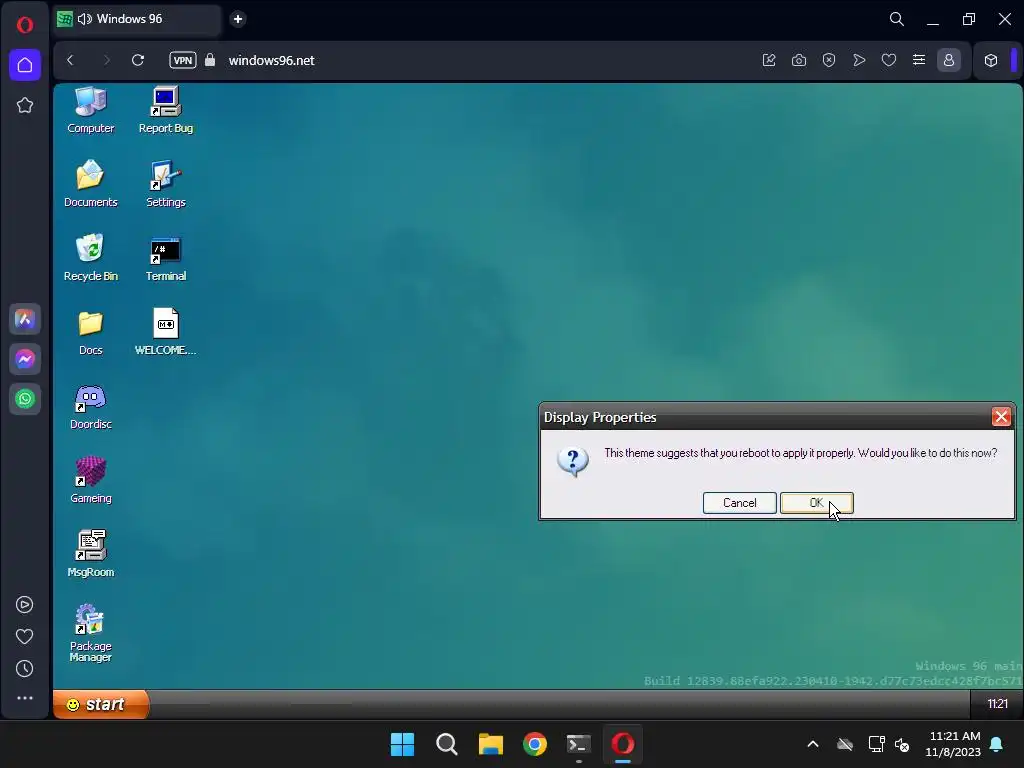Screen dimensions: 1024x768
Task: Open the Windows 11 Start button
Action: (402, 744)
